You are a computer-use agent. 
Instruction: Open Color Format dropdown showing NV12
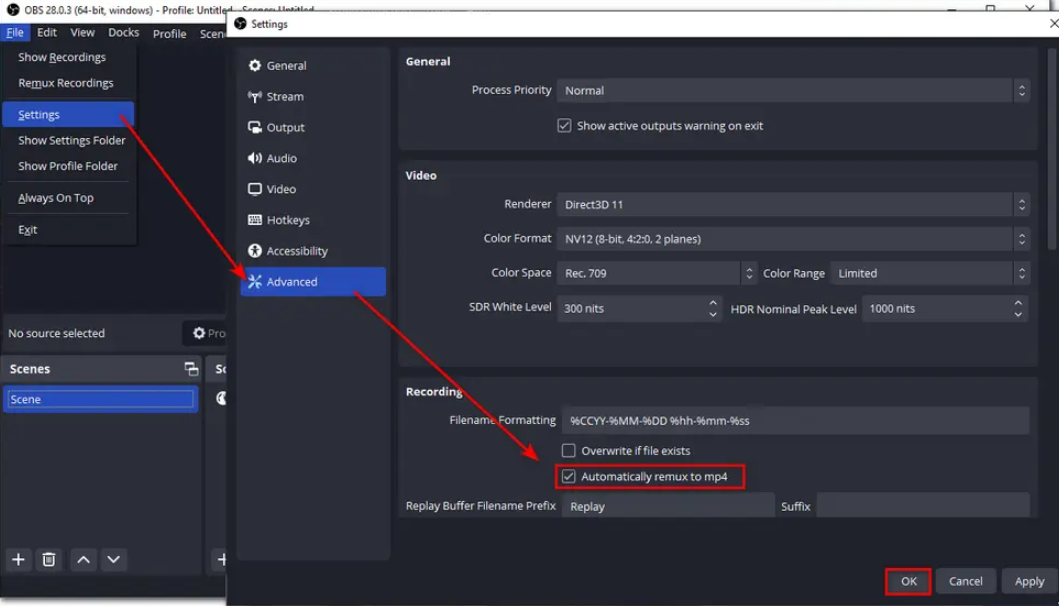(793, 238)
